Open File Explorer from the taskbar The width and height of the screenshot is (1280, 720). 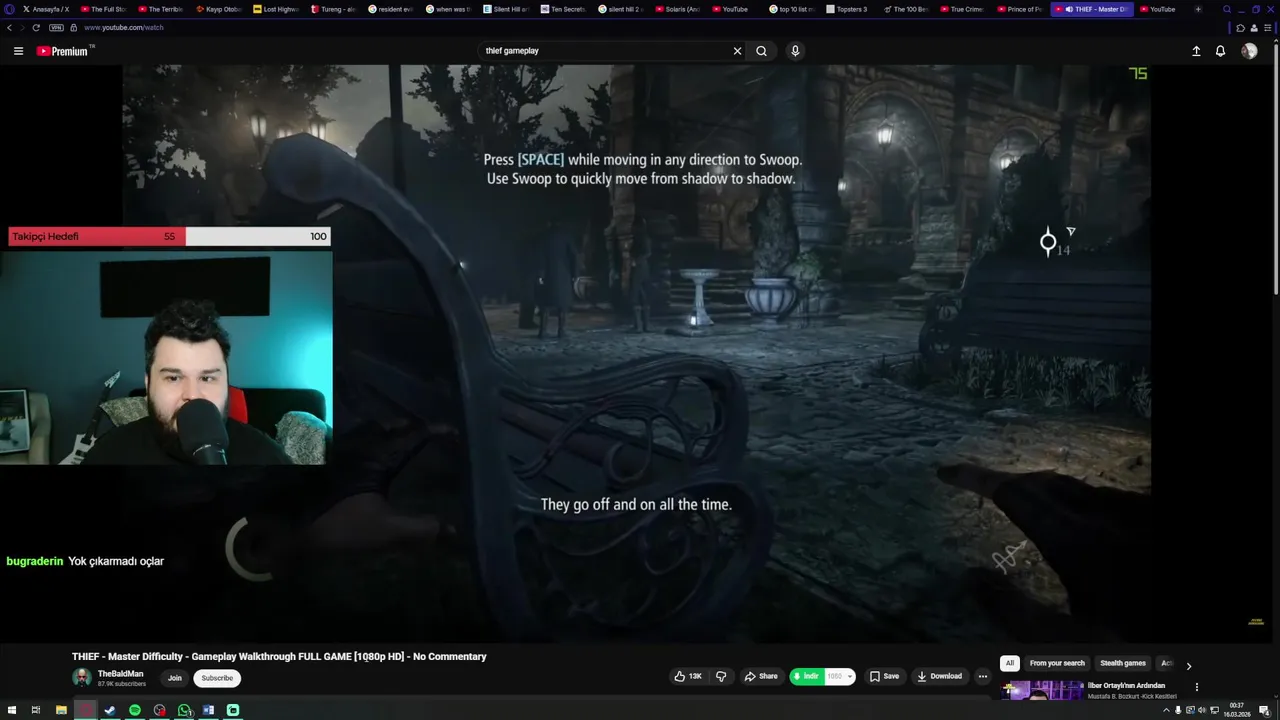tap(61, 710)
